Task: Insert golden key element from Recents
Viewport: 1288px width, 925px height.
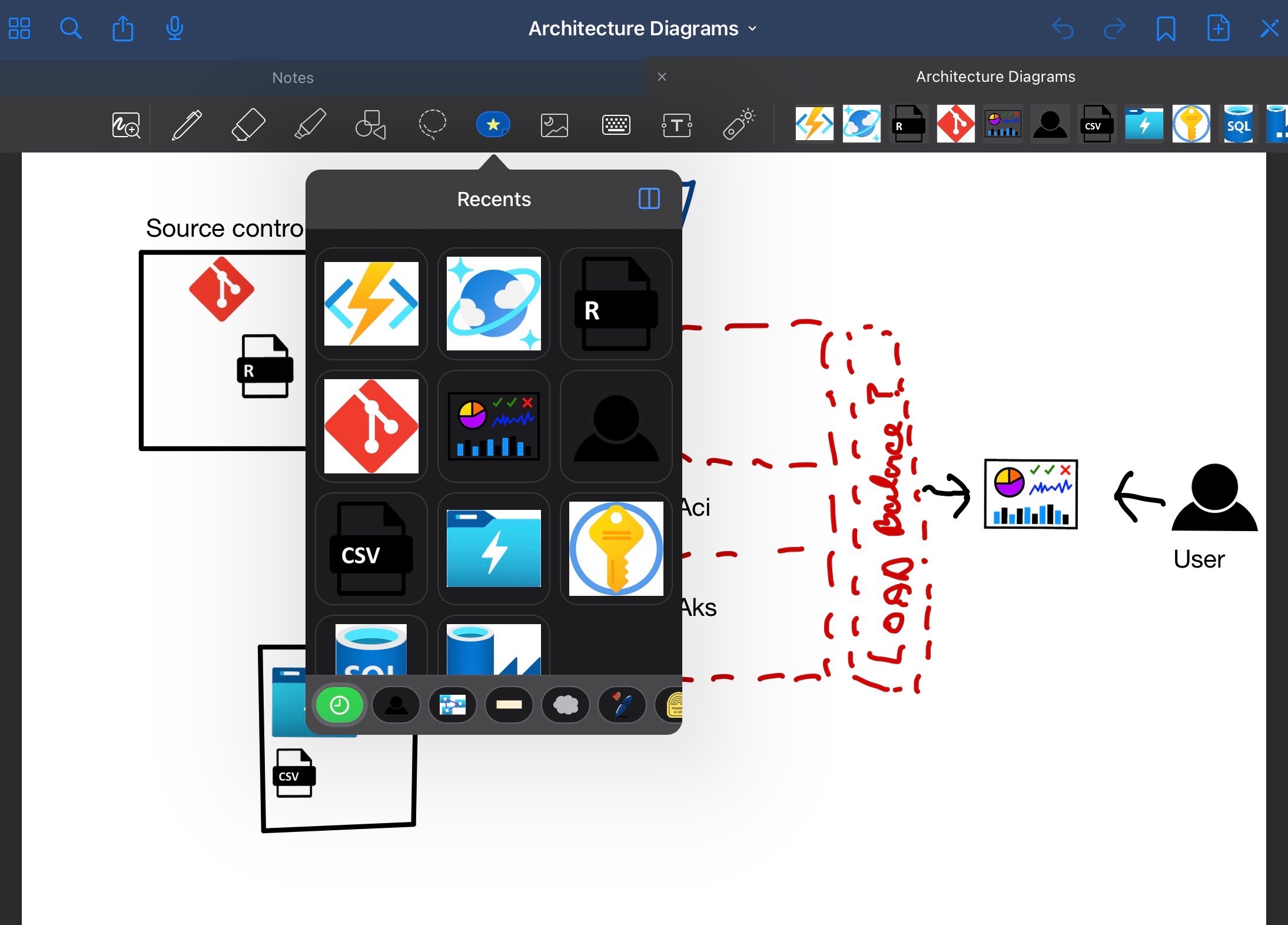Action: [x=616, y=549]
